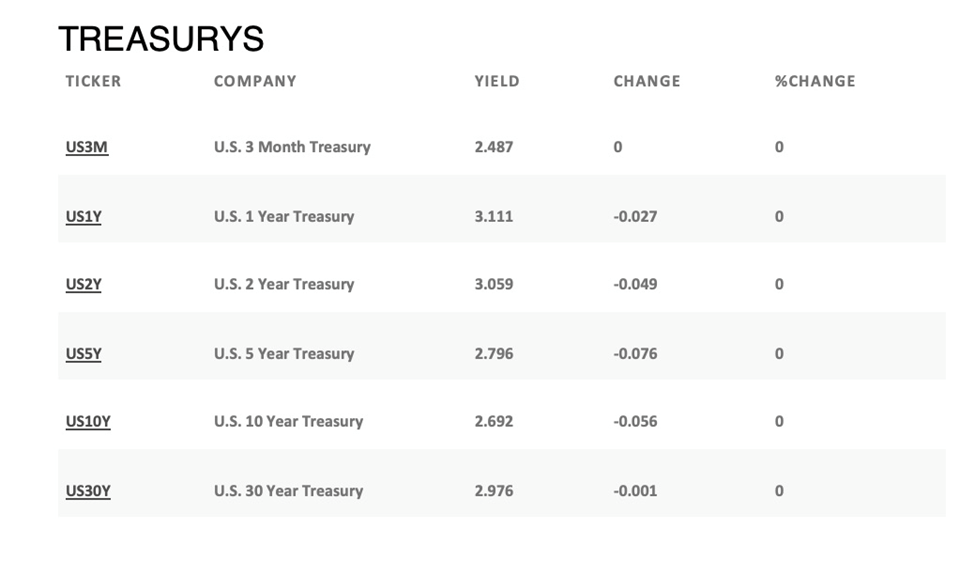This screenshot has height=561, width=975.
Task: Follow the US5Y ticker link
Action: coord(84,353)
